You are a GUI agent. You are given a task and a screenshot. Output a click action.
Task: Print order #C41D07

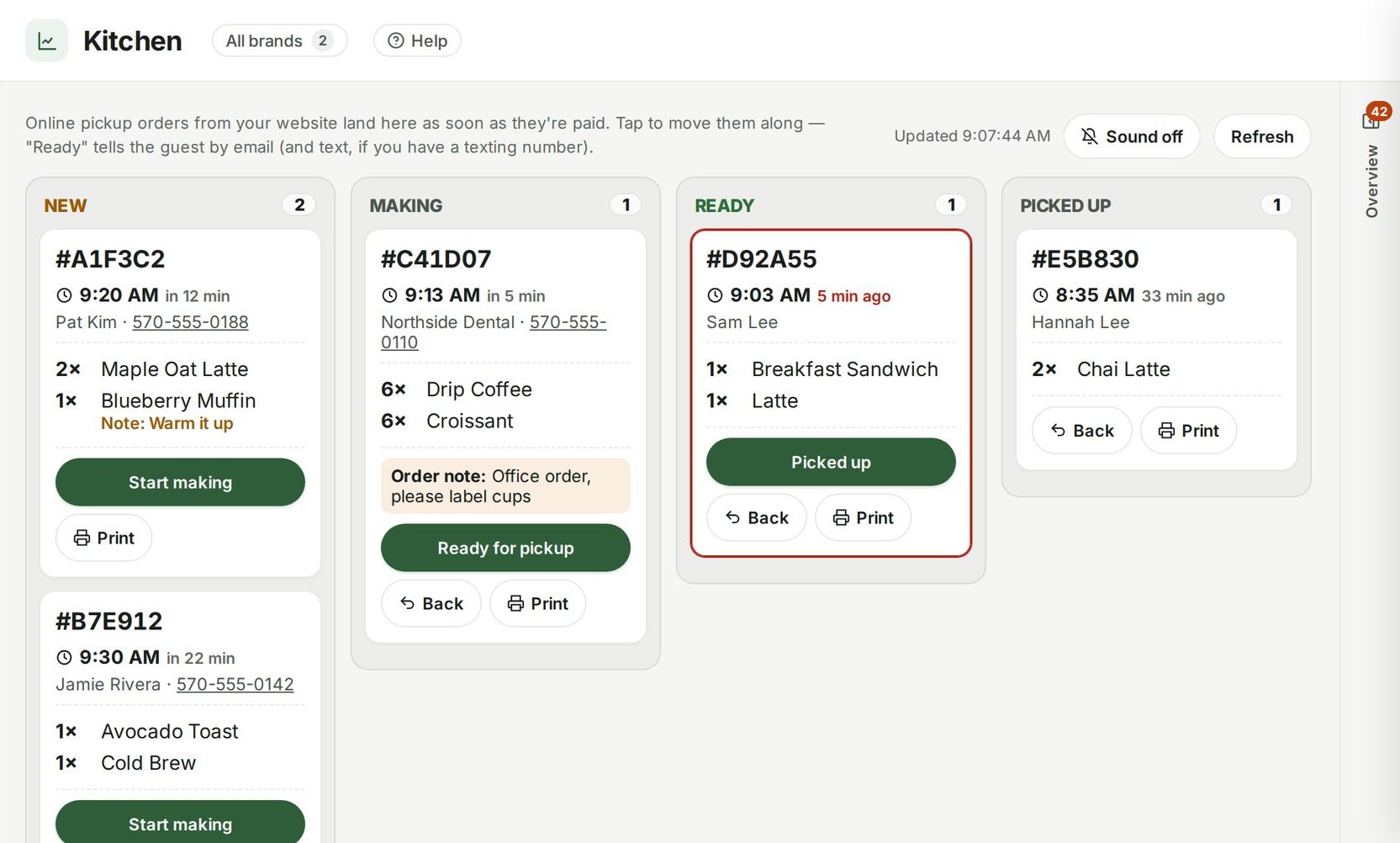pyautogui.click(x=537, y=603)
